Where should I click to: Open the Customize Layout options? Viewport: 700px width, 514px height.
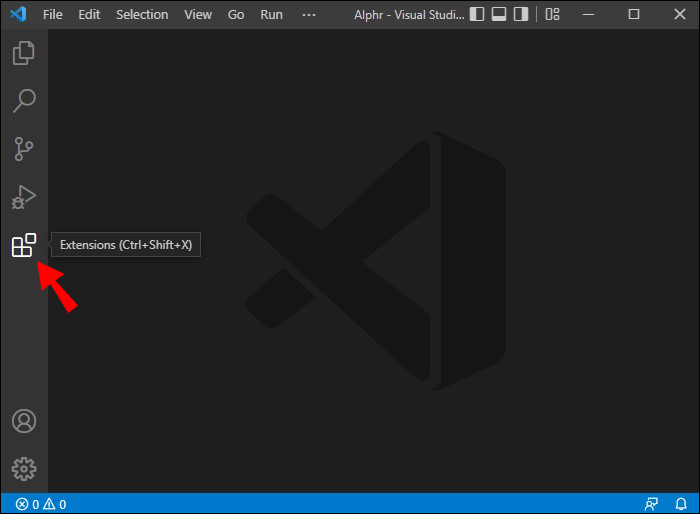point(553,15)
